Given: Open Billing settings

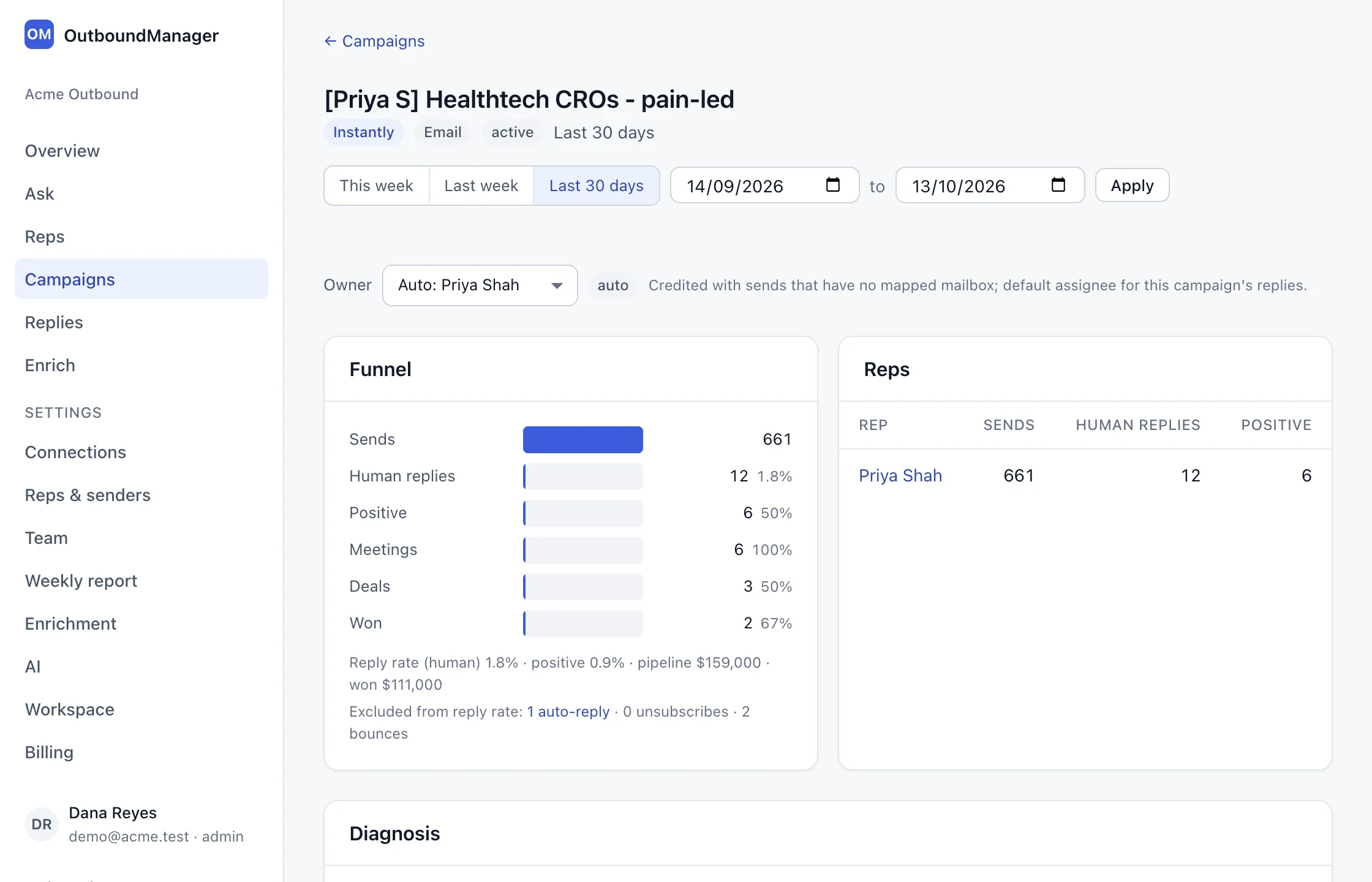Looking at the screenshot, I should point(141,752).
